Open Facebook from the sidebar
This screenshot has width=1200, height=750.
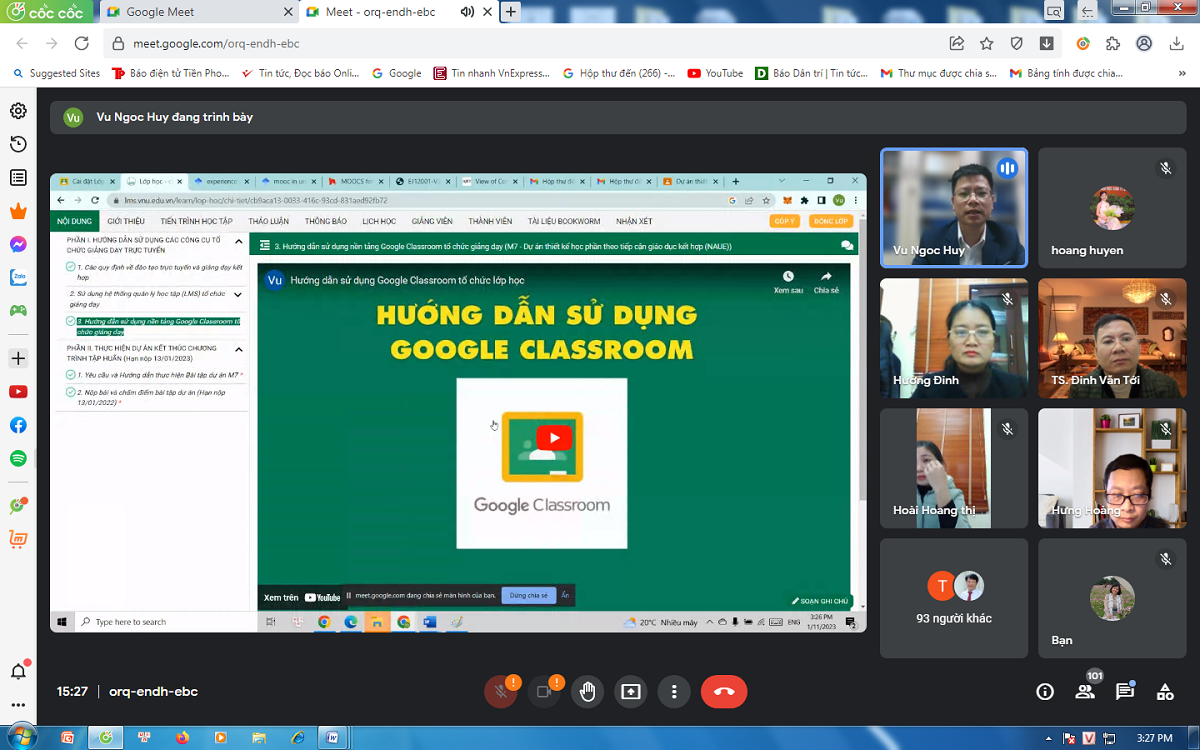tap(18, 425)
